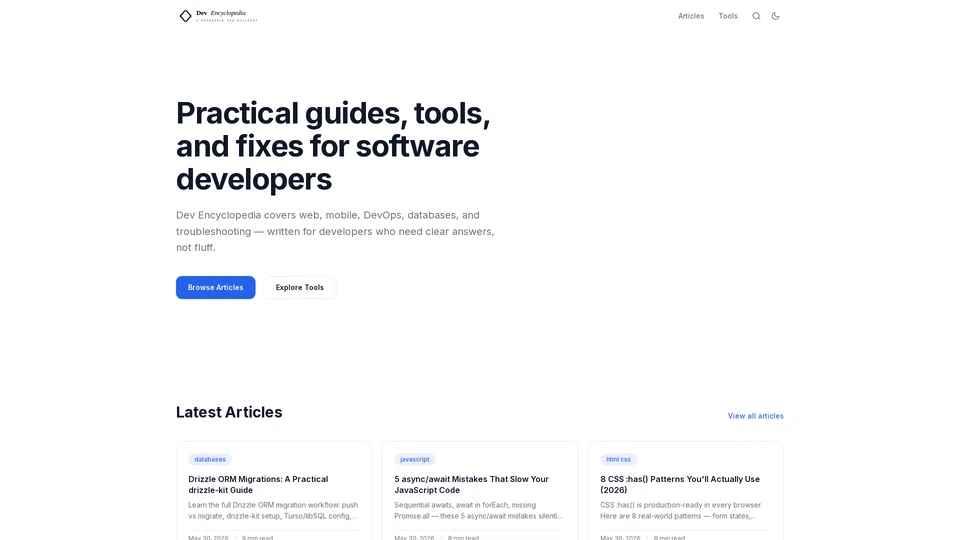Select the databases tag

click(x=210, y=459)
